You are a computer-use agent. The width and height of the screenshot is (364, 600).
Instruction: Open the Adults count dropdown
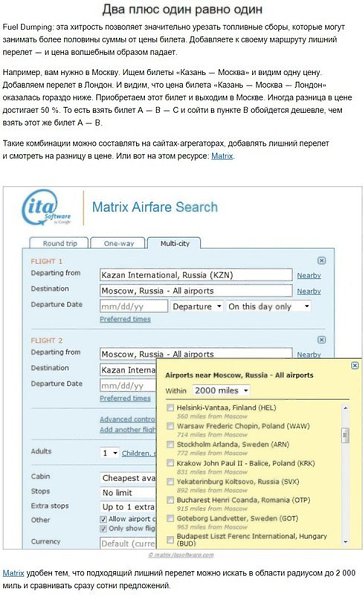click(x=109, y=453)
